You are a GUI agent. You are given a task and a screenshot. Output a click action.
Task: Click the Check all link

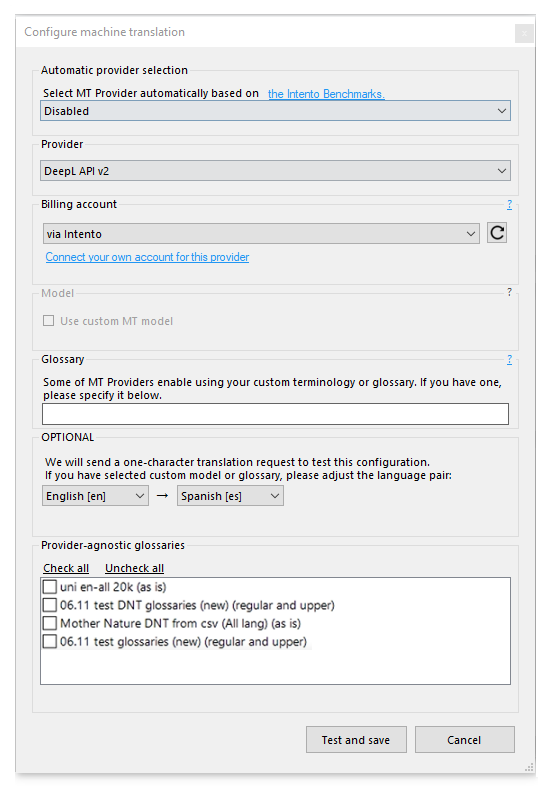[66, 568]
